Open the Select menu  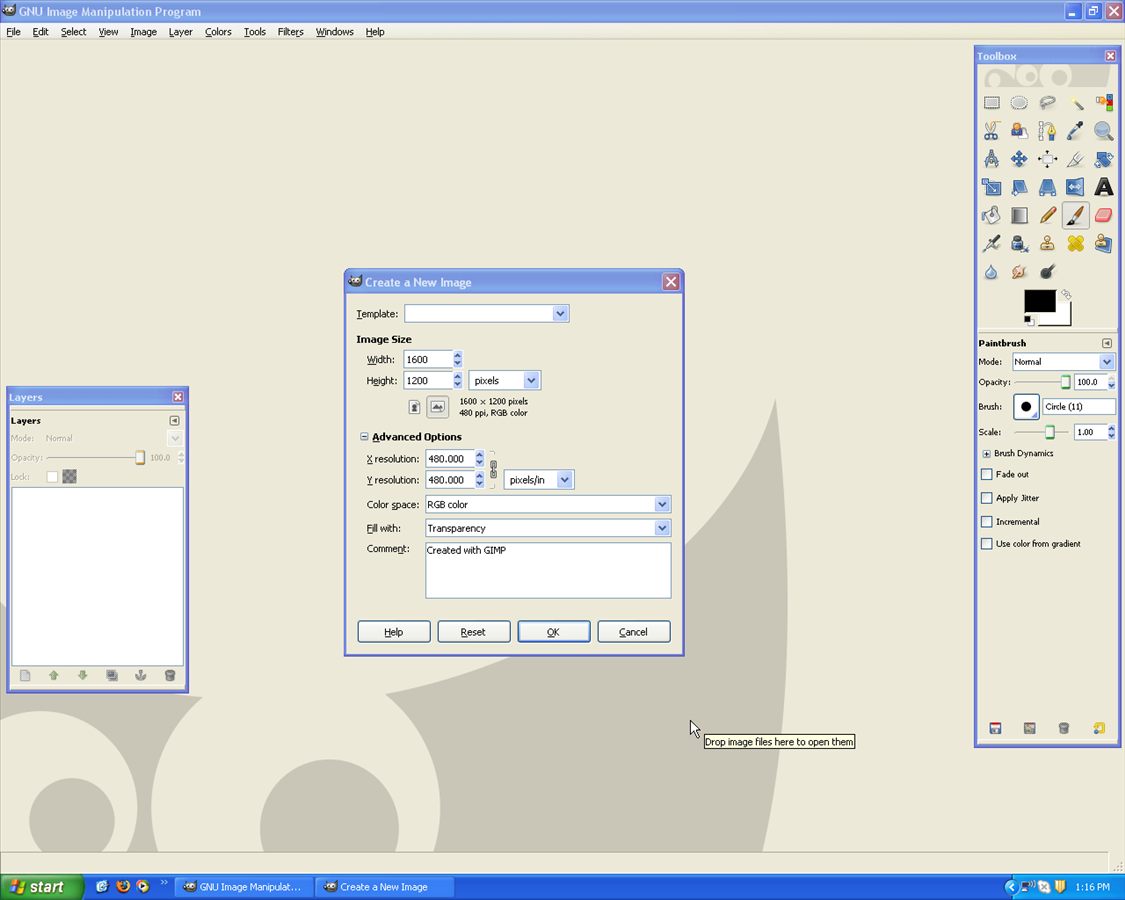click(x=73, y=32)
